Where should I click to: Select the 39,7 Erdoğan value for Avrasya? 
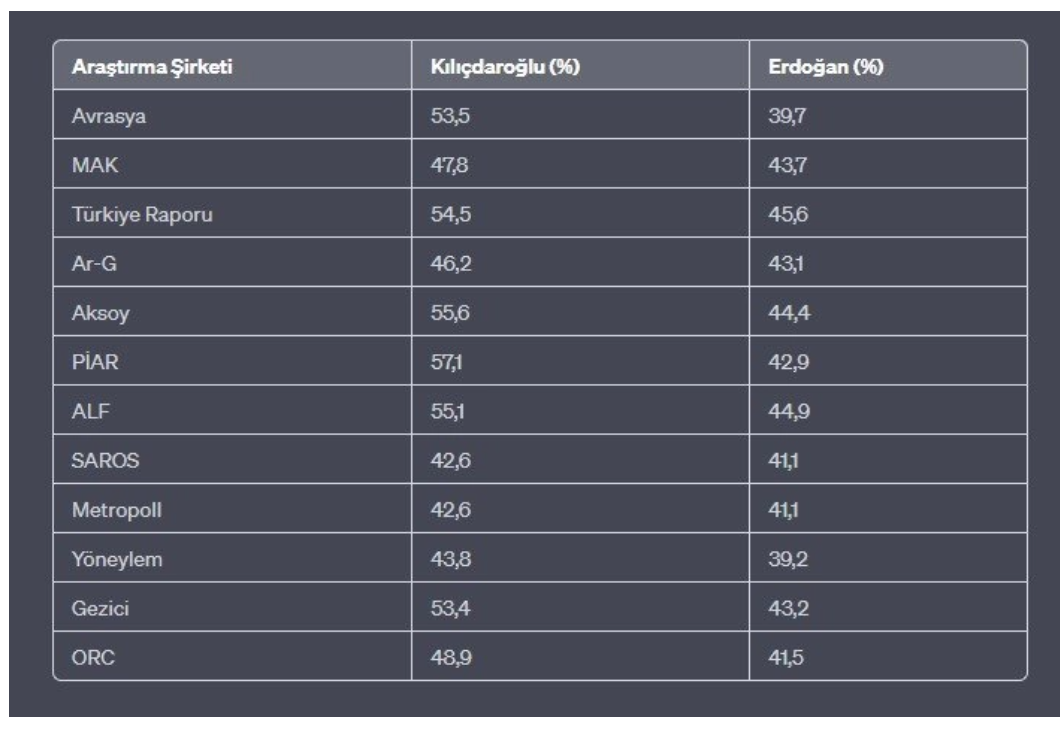point(787,116)
